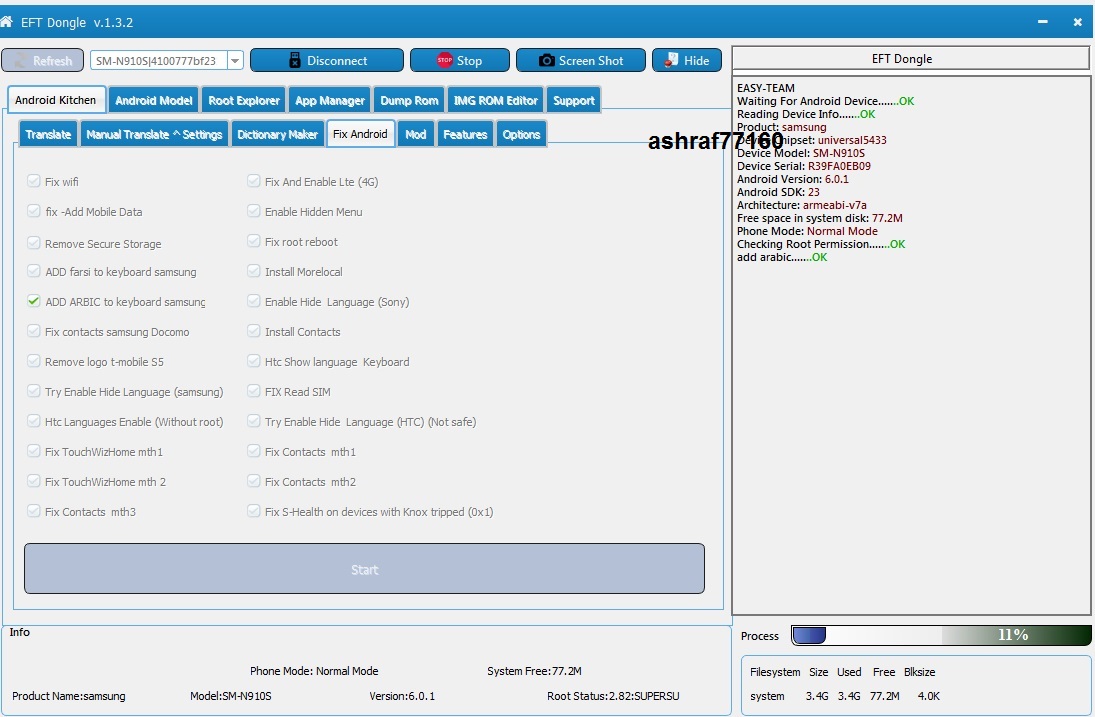Image resolution: width=1095 pixels, height=717 pixels.
Task: Toggle Fix Contacts mth1 checkbox
Action: click(x=253, y=451)
